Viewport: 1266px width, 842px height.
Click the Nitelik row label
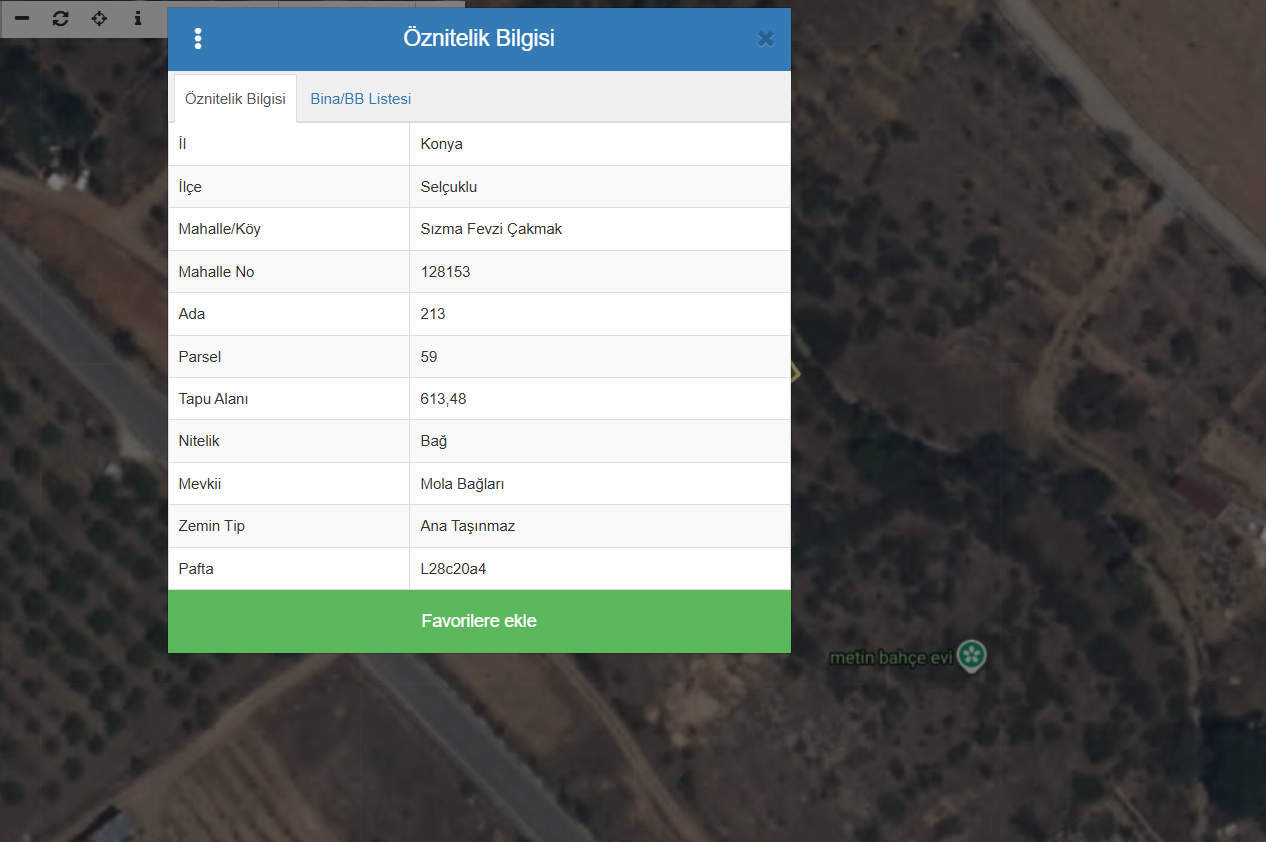198,441
